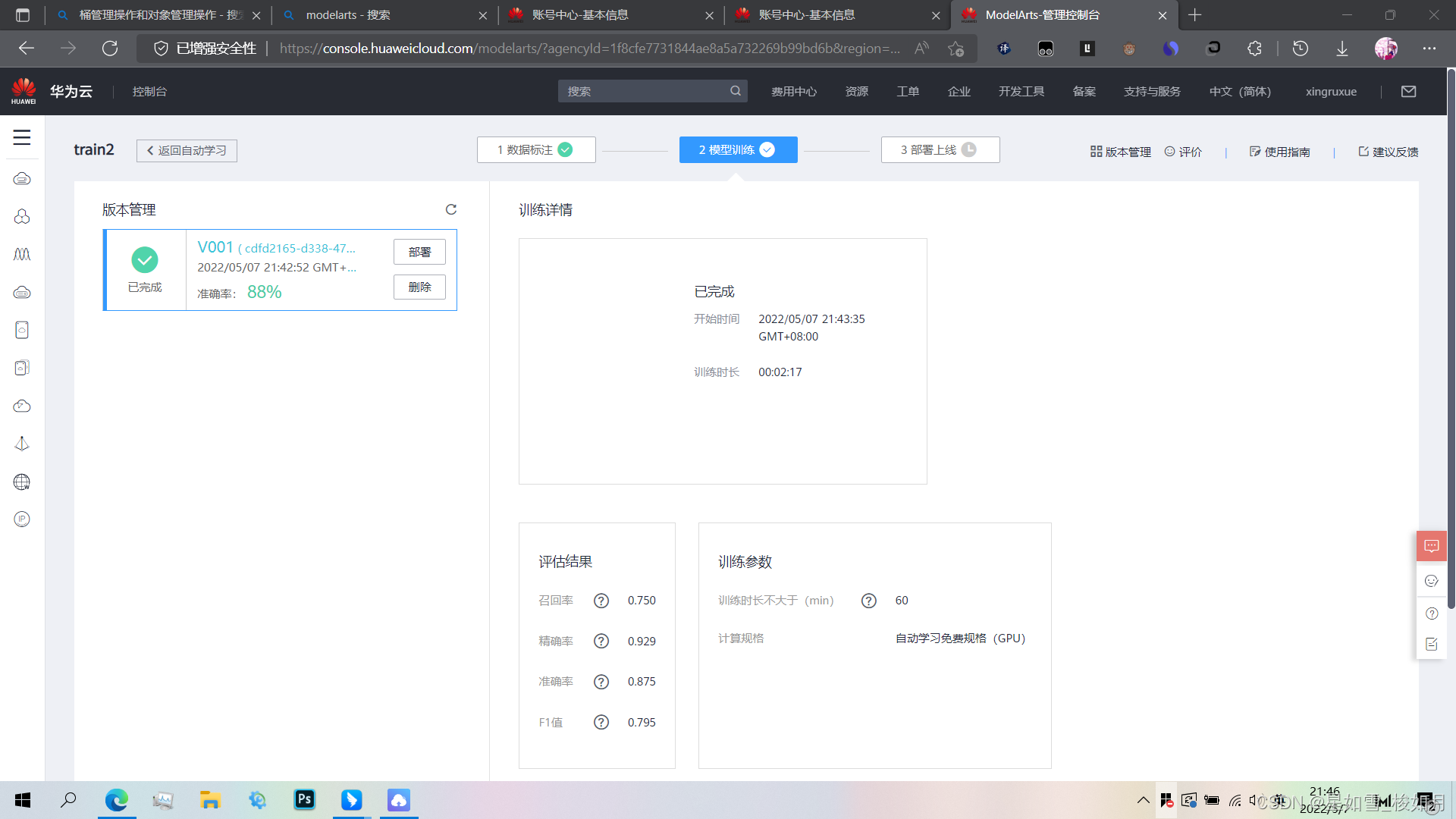Click the 删除 button for V001
1456x819 pixels.
(x=419, y=287)
